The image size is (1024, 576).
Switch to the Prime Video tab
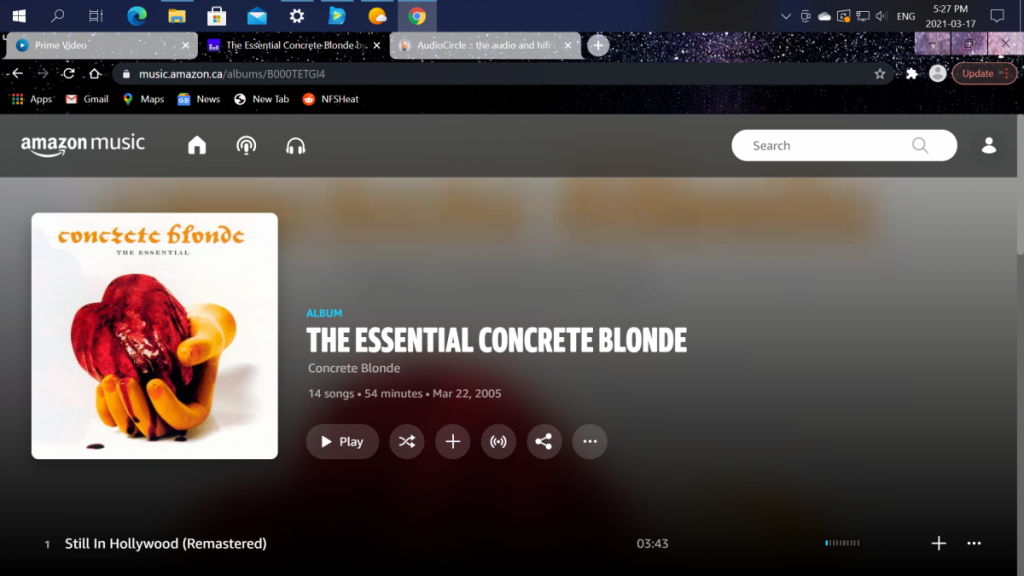point(101,45)
